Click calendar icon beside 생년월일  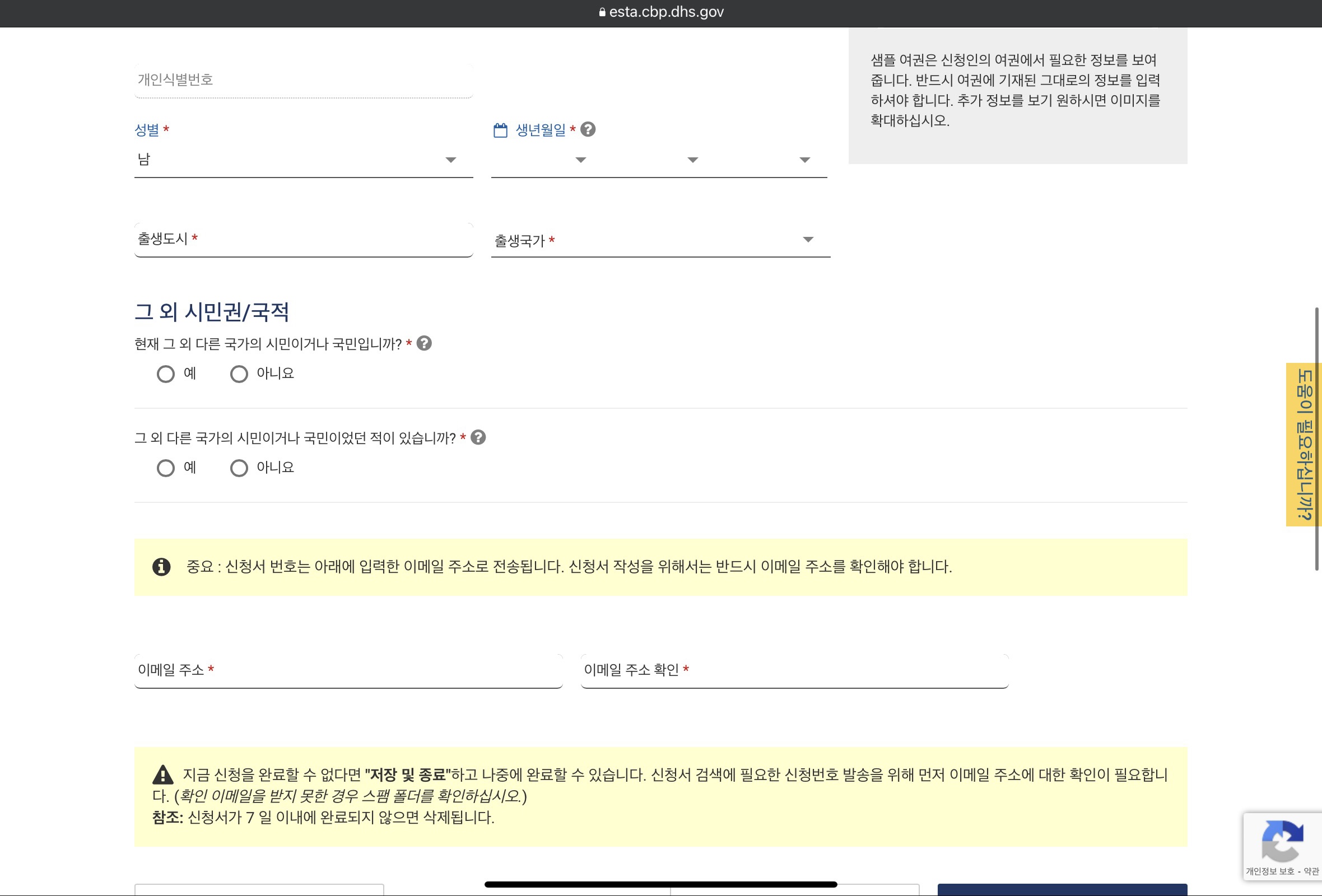pos(500,130)
